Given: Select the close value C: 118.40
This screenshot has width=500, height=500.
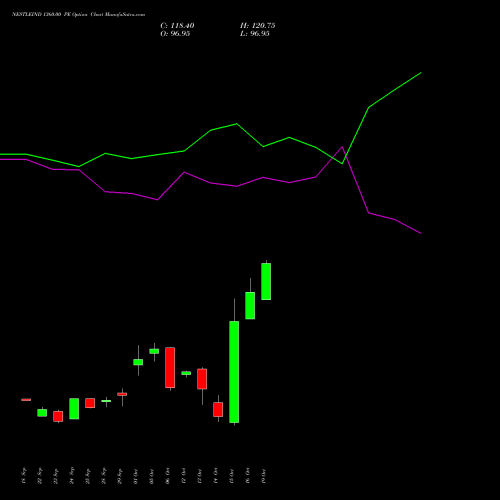Looking at the screenshot, I should [x=177, y=26].
